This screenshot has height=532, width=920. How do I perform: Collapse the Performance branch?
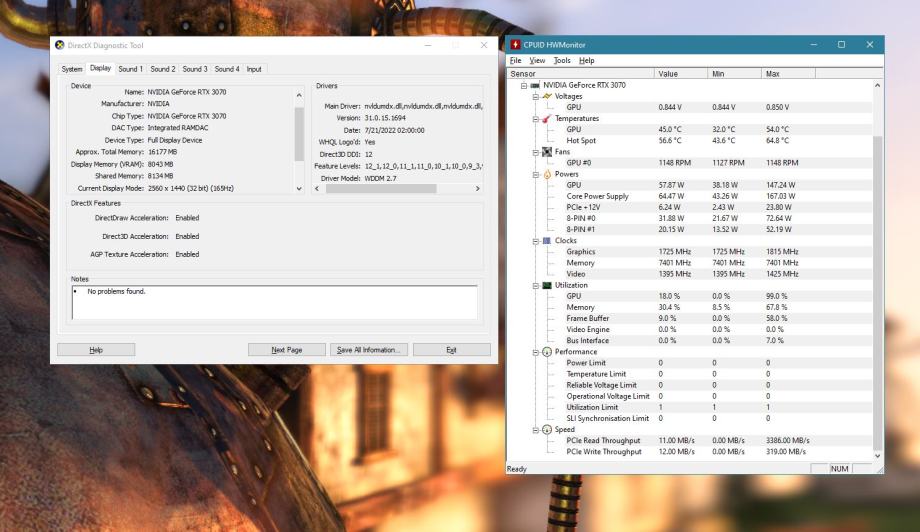click(536, 353)
